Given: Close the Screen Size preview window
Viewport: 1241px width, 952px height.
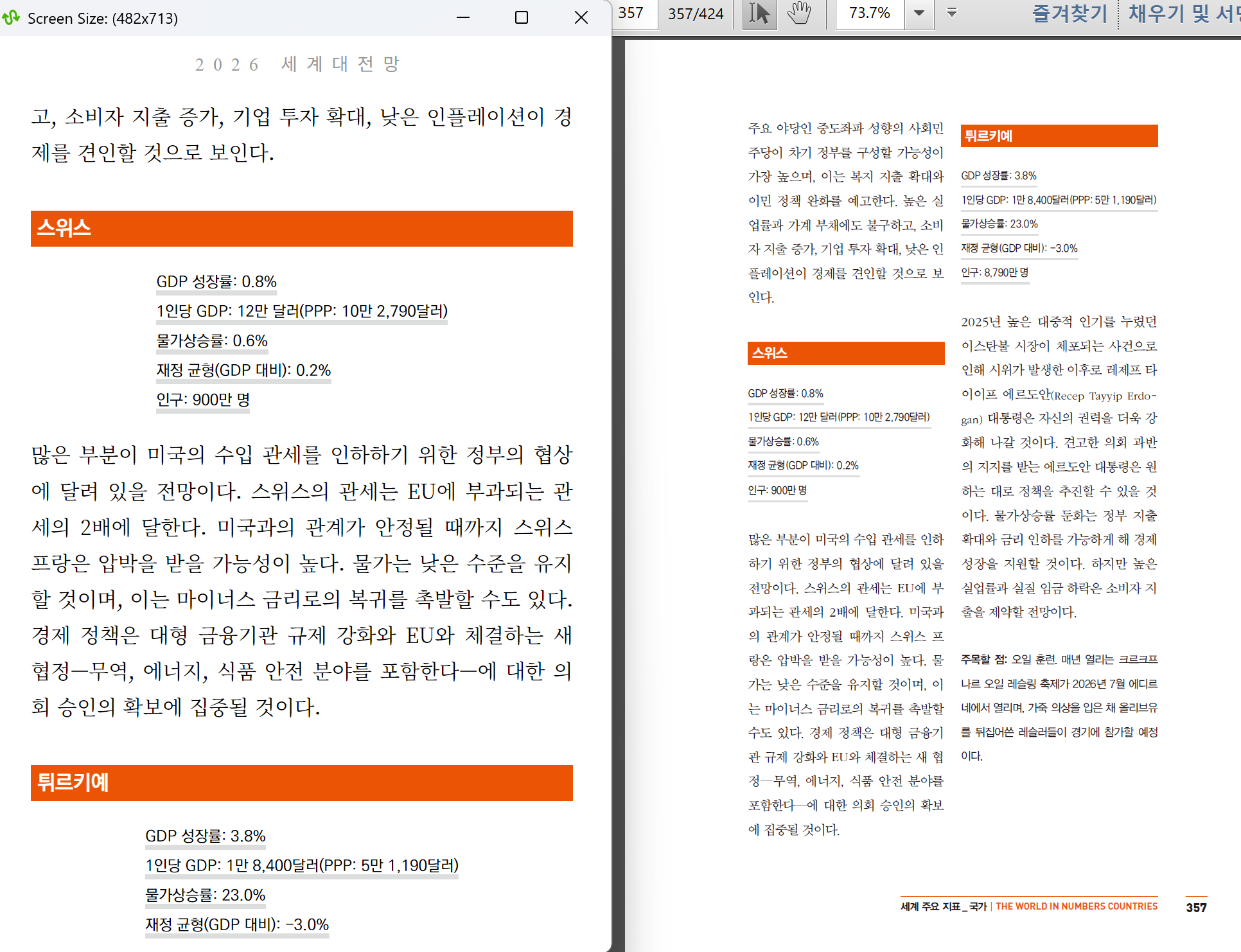Looking at the screenshot, I should pos(581,18).
